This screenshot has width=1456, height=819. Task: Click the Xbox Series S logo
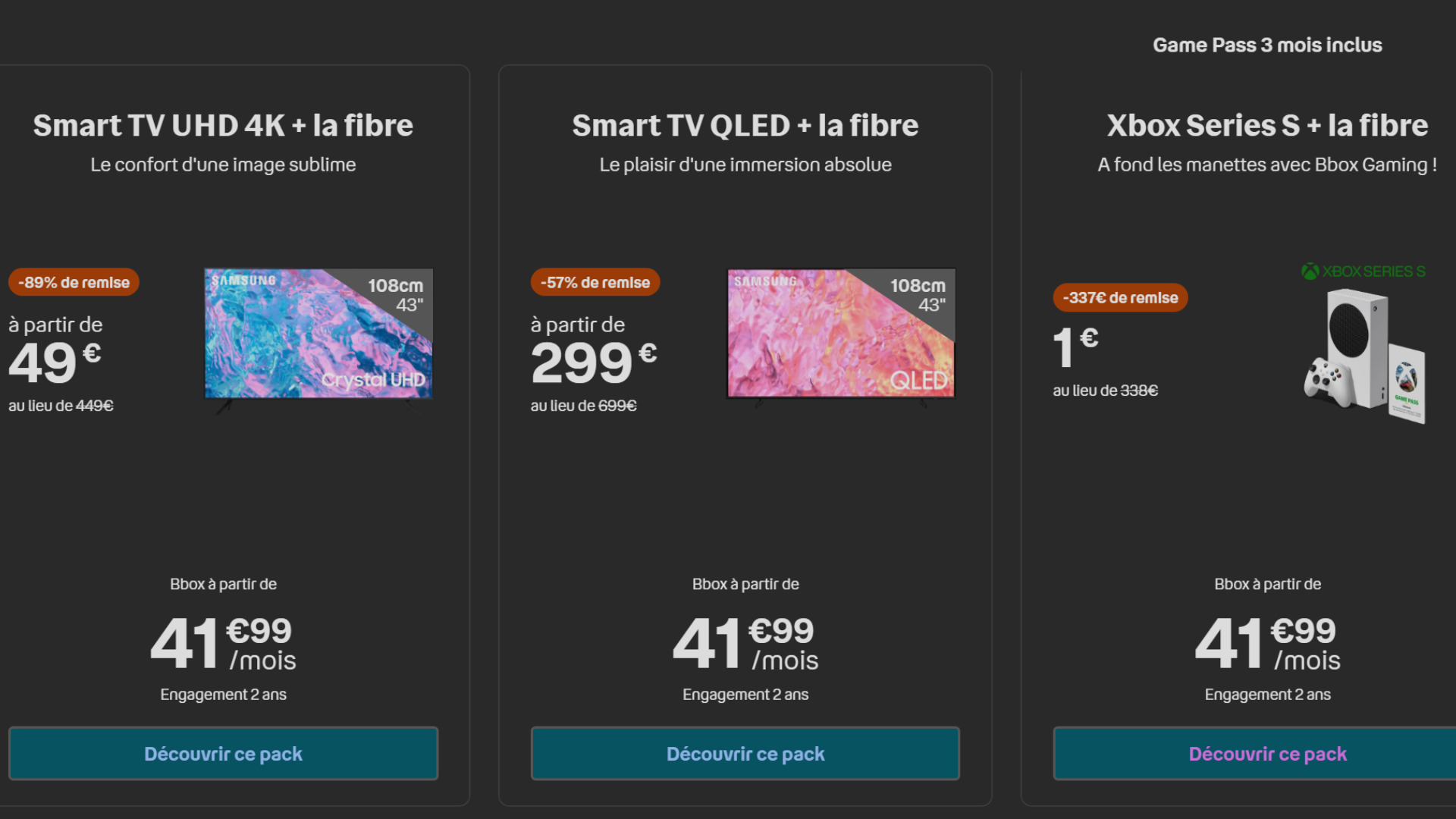[x=1363, y=271]
